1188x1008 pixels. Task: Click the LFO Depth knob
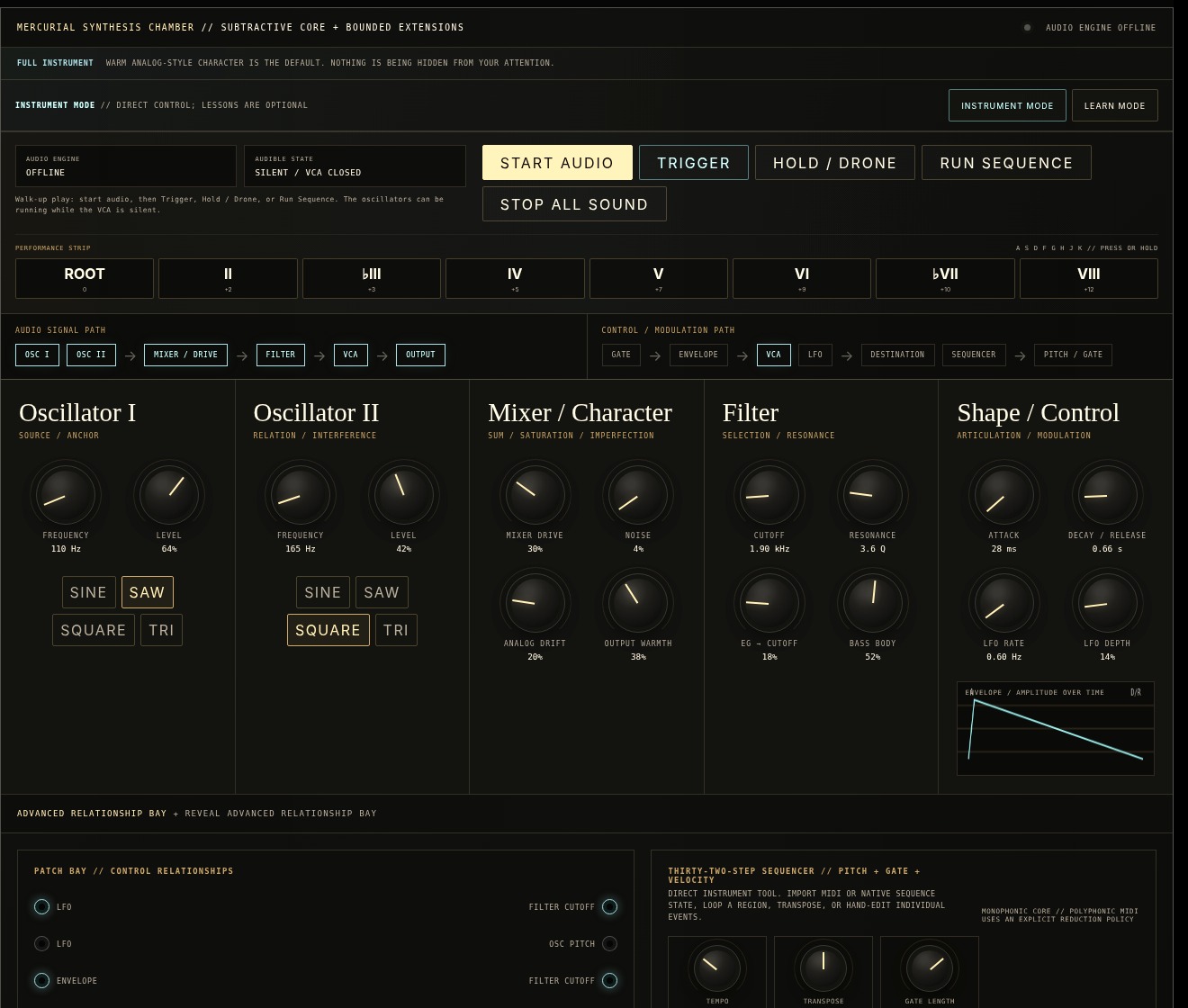pyautogui.click(x=1107, y=603)
